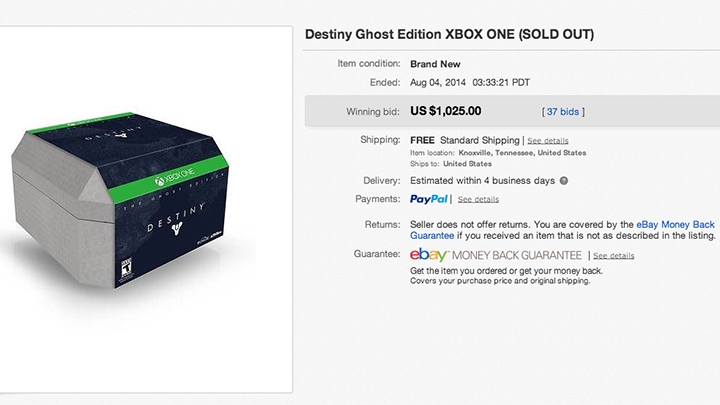Open the 37 bids history link
Screen dimensions: 720x405
point(564,111)
